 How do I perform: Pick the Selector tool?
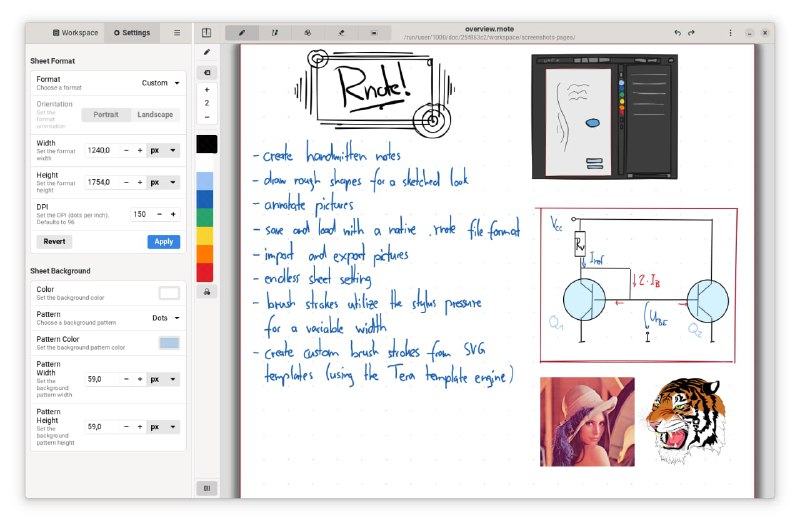pyautogui.click(x=374, y=33)
